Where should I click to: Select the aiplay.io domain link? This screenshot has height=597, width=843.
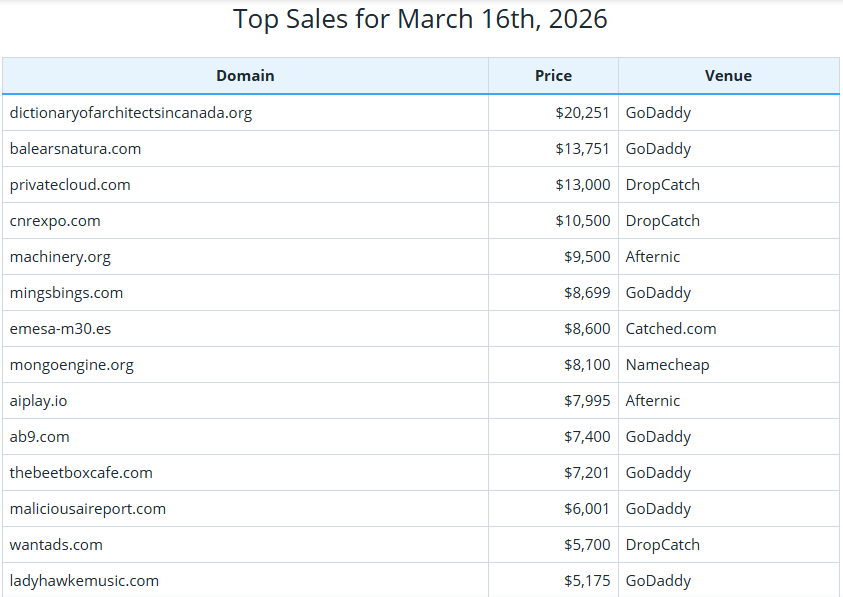[x=37, y=400]
